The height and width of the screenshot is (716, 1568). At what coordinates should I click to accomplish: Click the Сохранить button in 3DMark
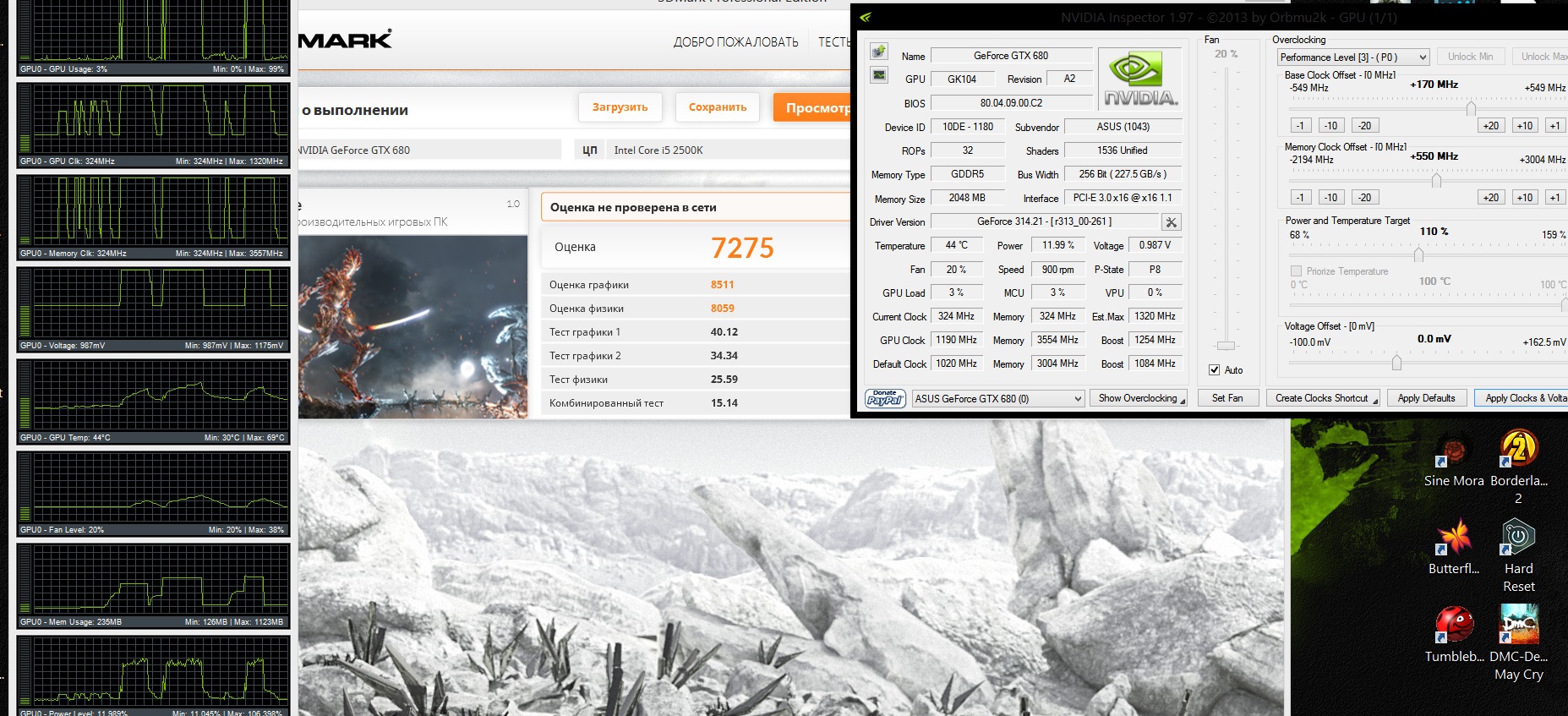[x=718, y=107]
